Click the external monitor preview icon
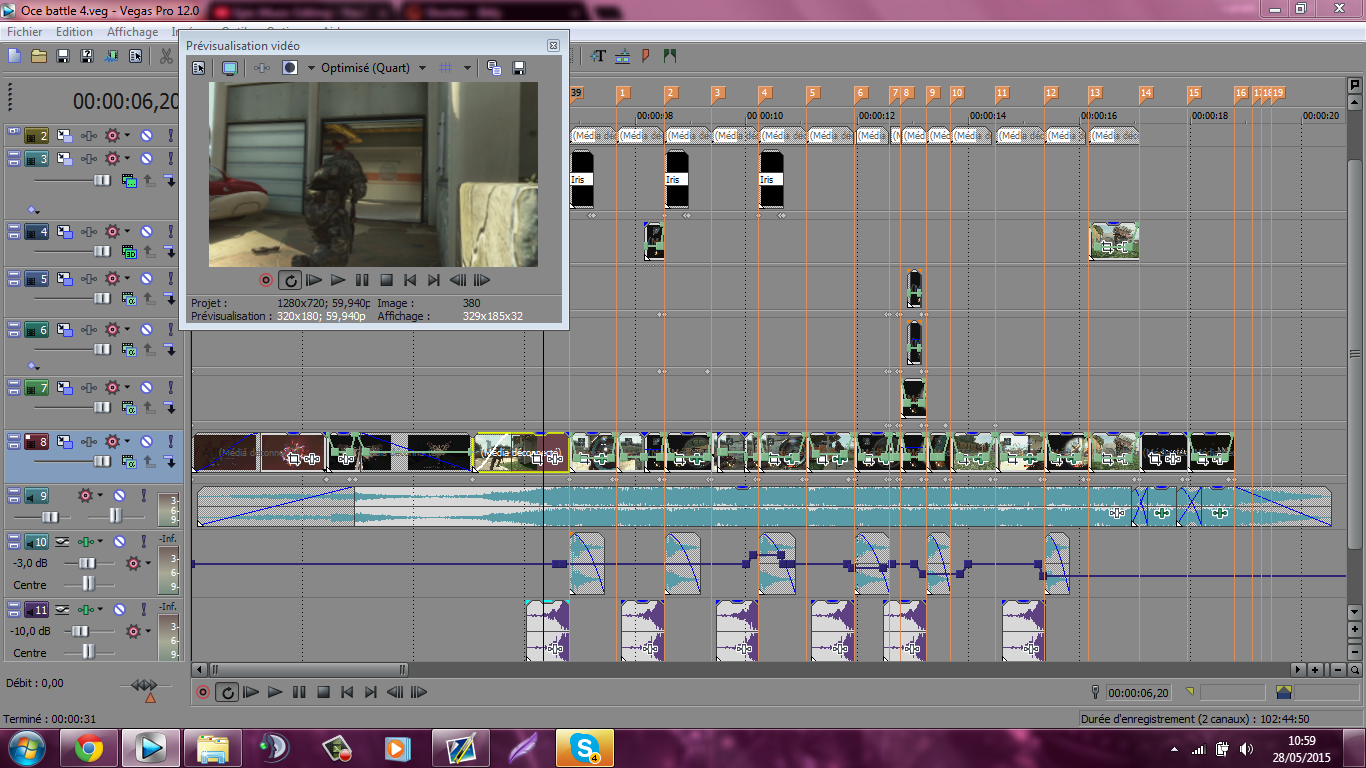Image resolution: width=1366 pixels, height=768 pixels. pos(230,68)
